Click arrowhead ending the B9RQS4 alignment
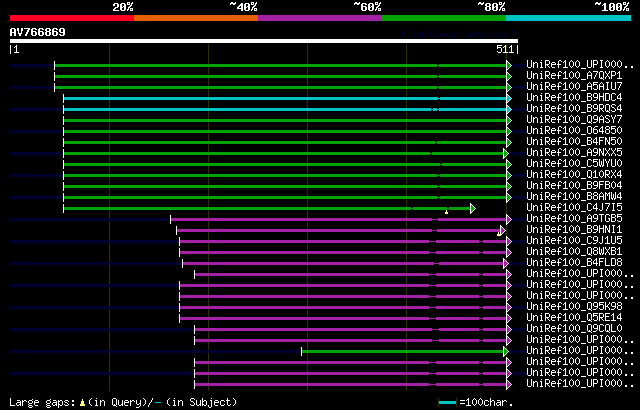 (x=509, y=109)
